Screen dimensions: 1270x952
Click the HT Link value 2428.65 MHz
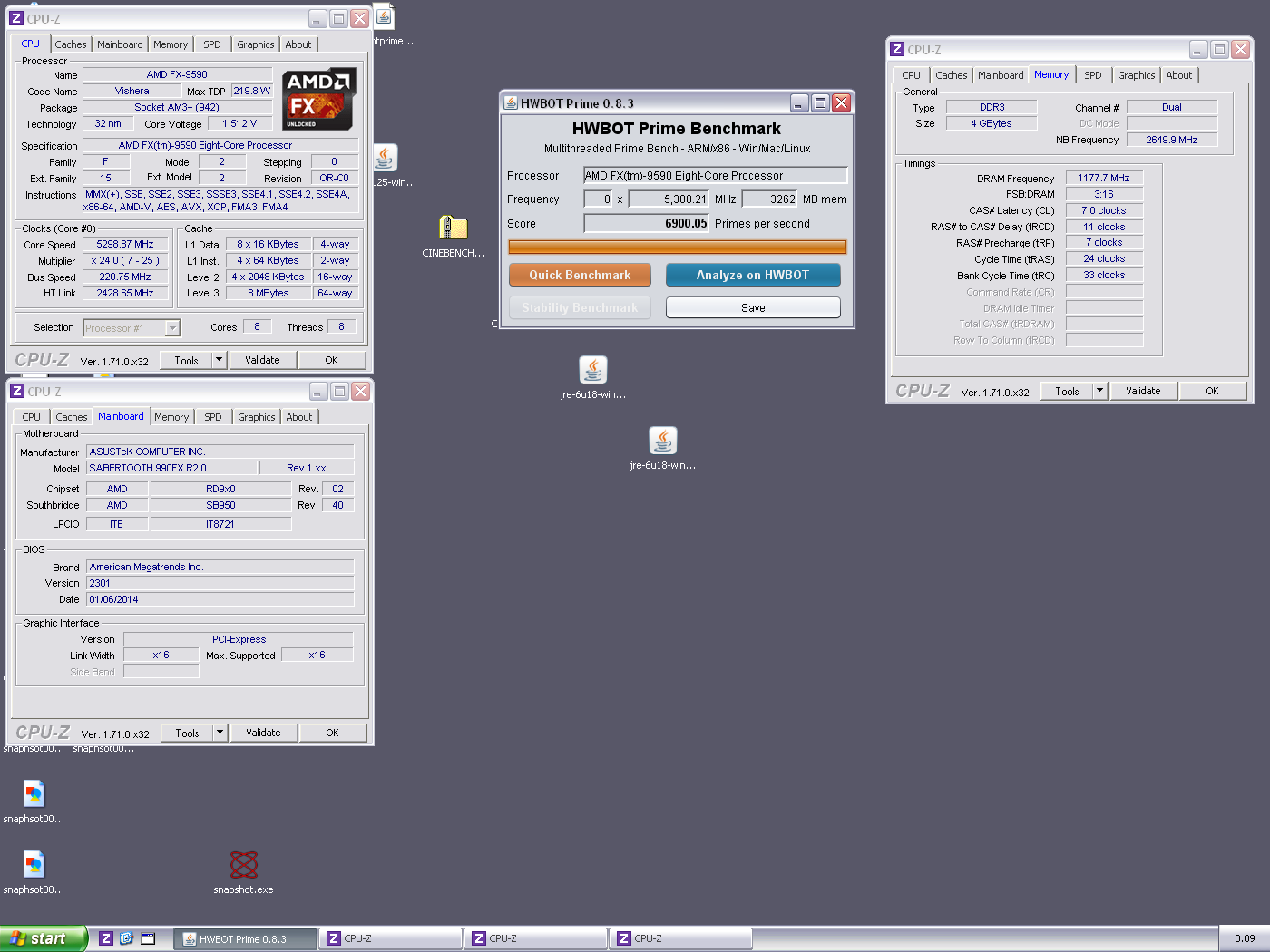coord(125,293)
